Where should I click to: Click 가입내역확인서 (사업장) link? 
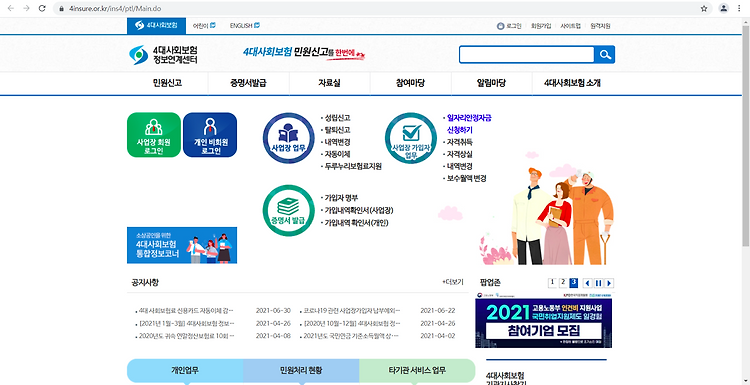tap(359, 210)
